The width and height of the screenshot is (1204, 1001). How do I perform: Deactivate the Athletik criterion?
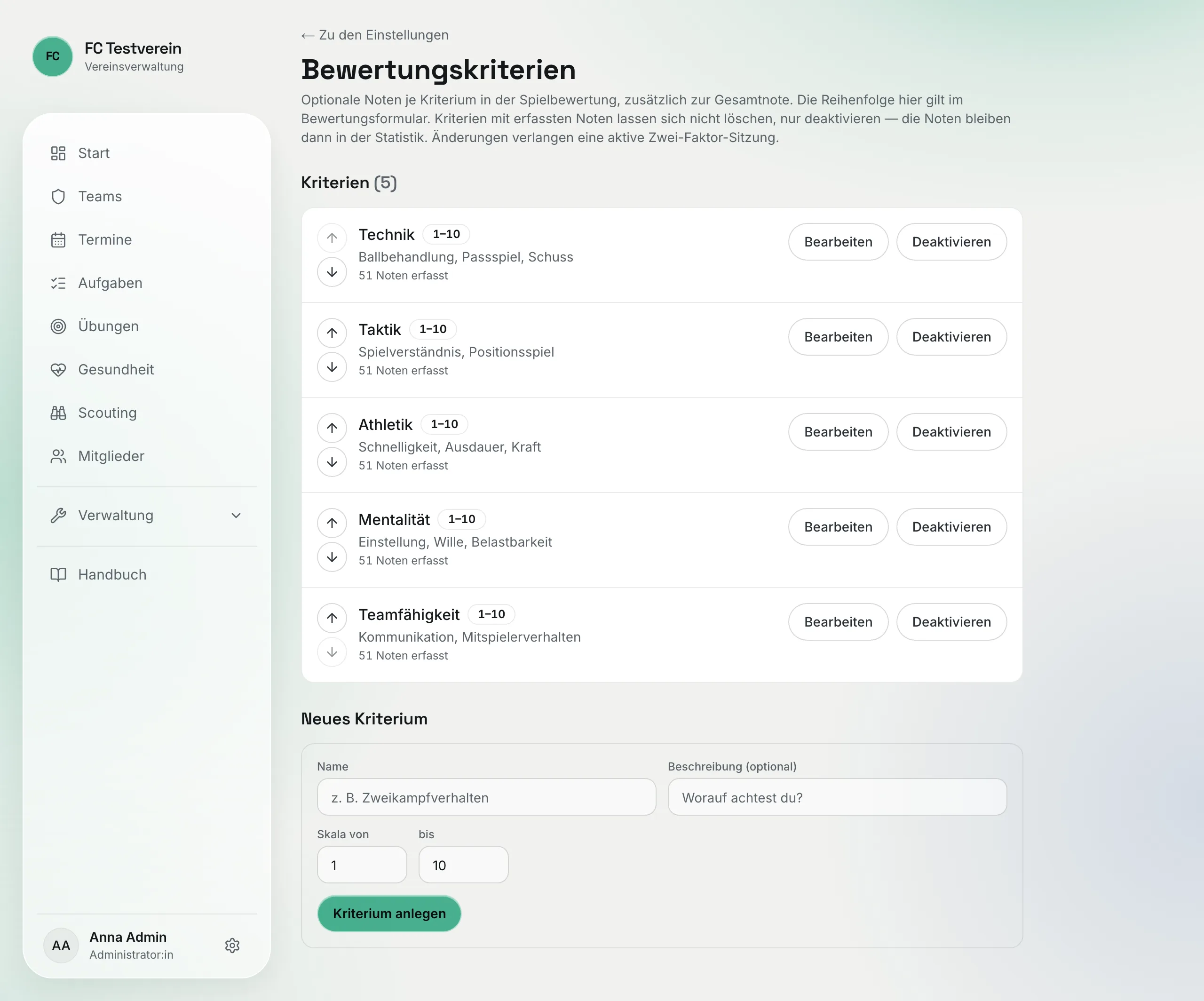pyautogui.click(x=951, y=432)
